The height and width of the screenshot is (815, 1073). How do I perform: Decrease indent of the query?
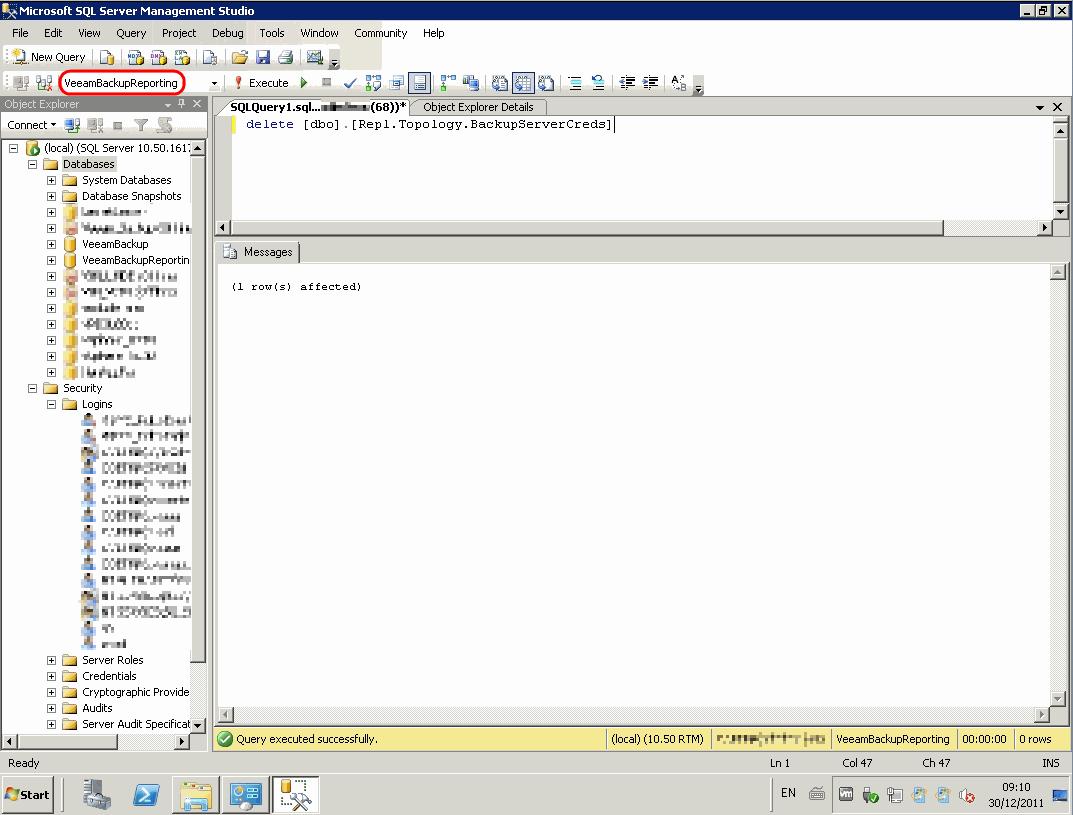click(x=627, y=83)
